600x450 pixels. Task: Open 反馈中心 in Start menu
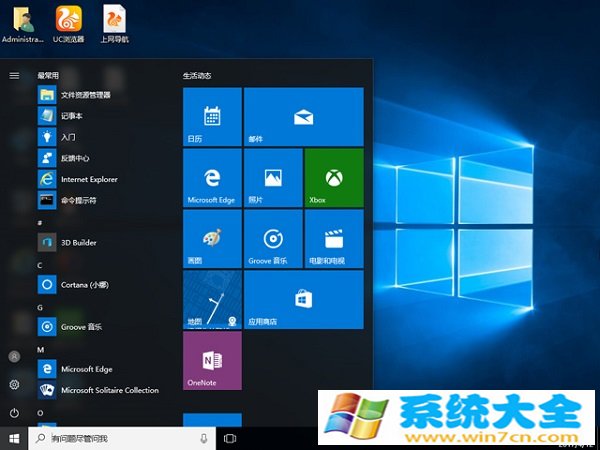[103, 158]
